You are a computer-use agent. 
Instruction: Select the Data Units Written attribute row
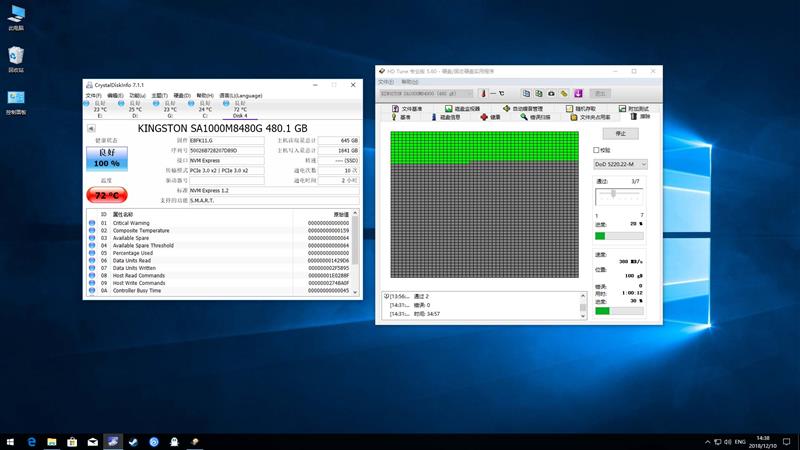coord(220,268)
